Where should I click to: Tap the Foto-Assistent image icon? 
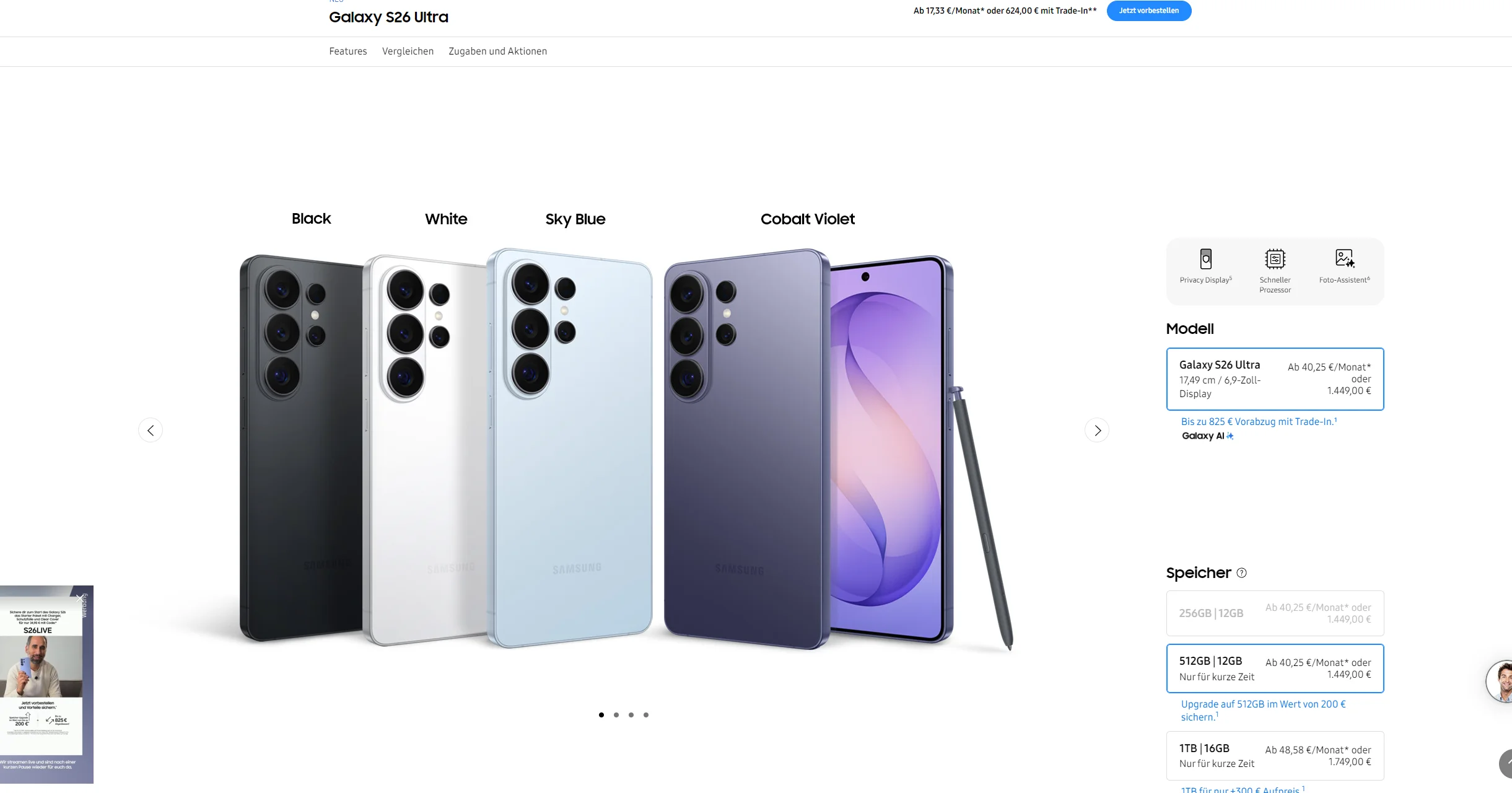1345,258
